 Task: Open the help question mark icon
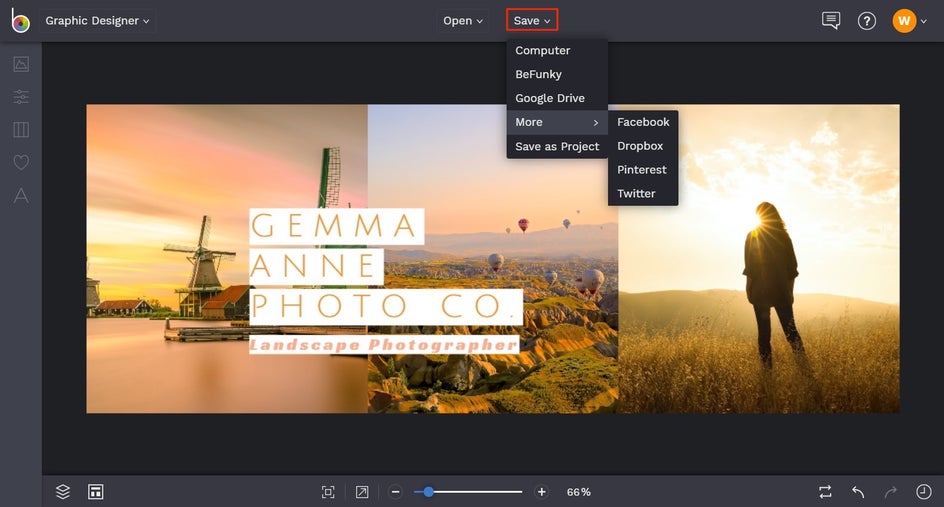[x=867, y=21]
